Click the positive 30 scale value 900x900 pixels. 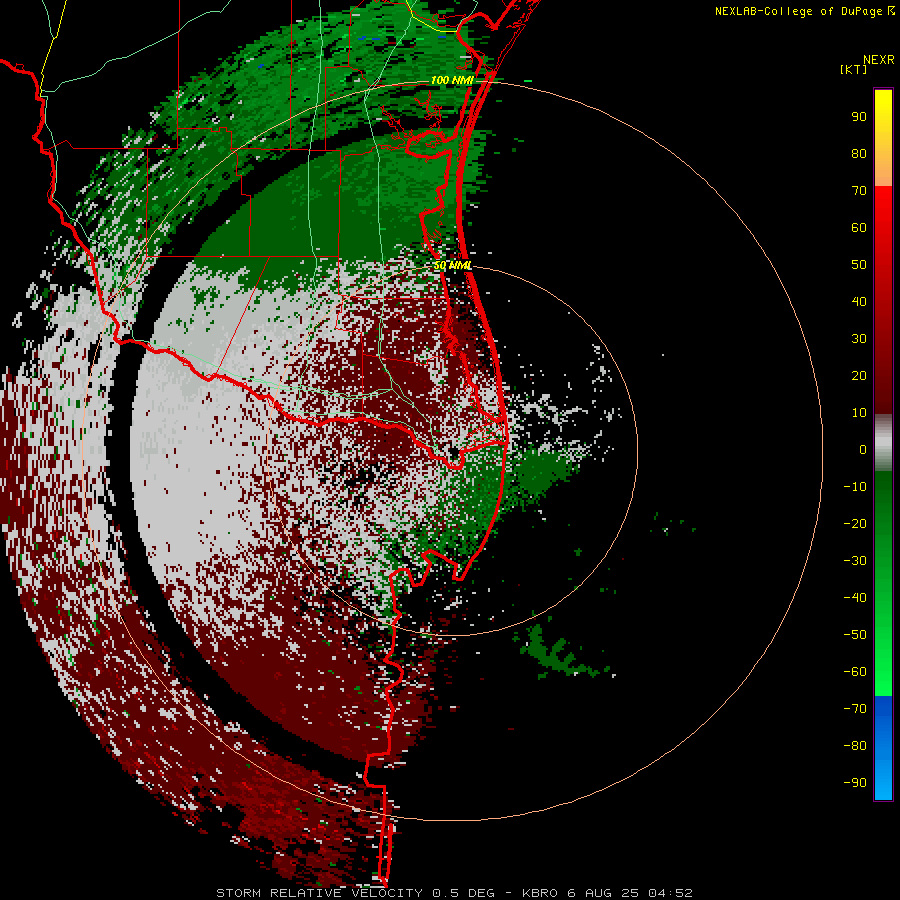point(859,339)
